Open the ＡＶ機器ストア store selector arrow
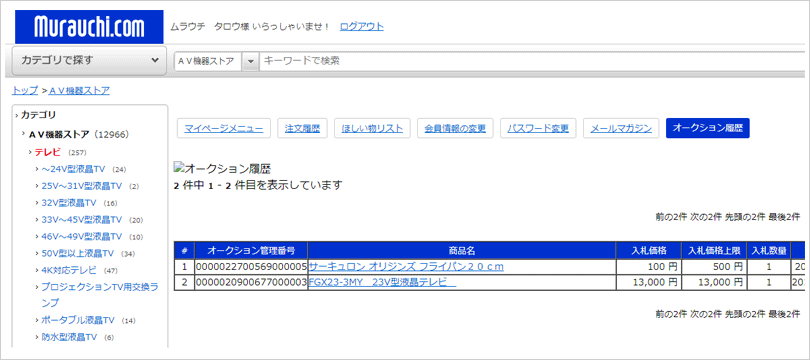The width and height of the screenshot is (810, 360). pyautogui.click(x=251, y=61)
